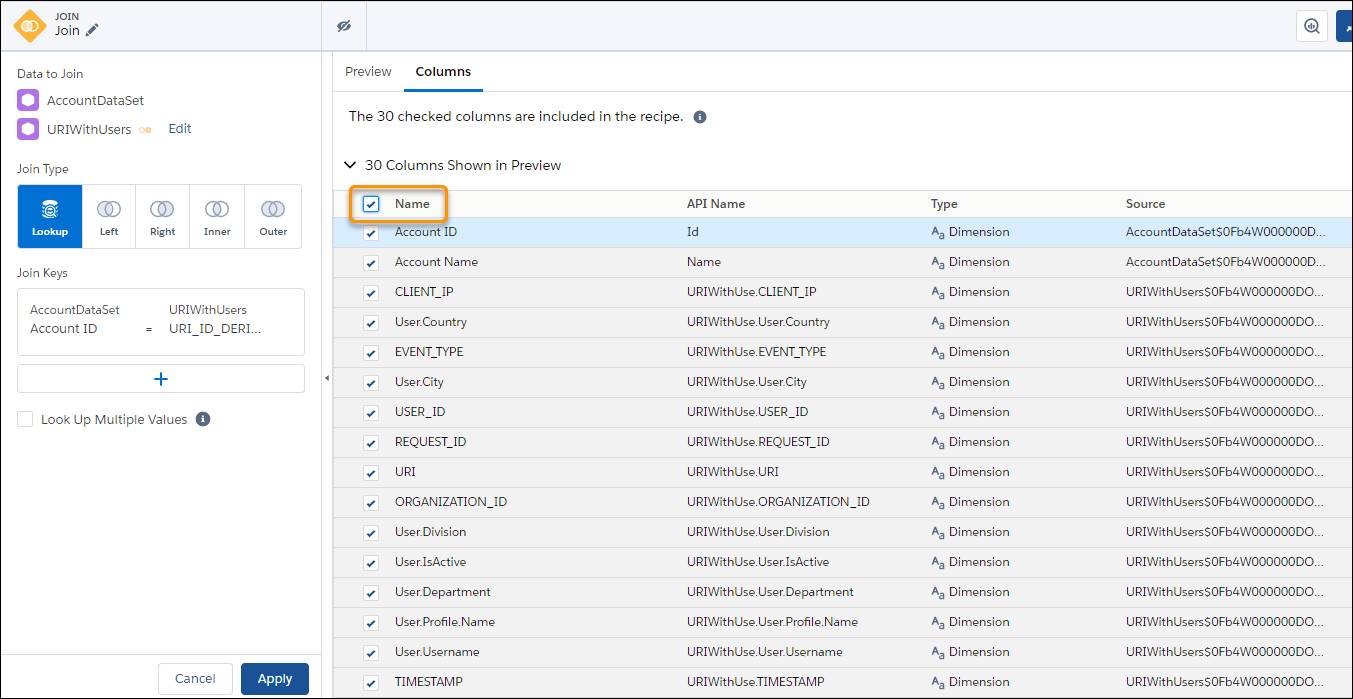Uncheck the User.Profile.Name column
The width and height of the screenshot is (1353, 699).
click(371, 623)
